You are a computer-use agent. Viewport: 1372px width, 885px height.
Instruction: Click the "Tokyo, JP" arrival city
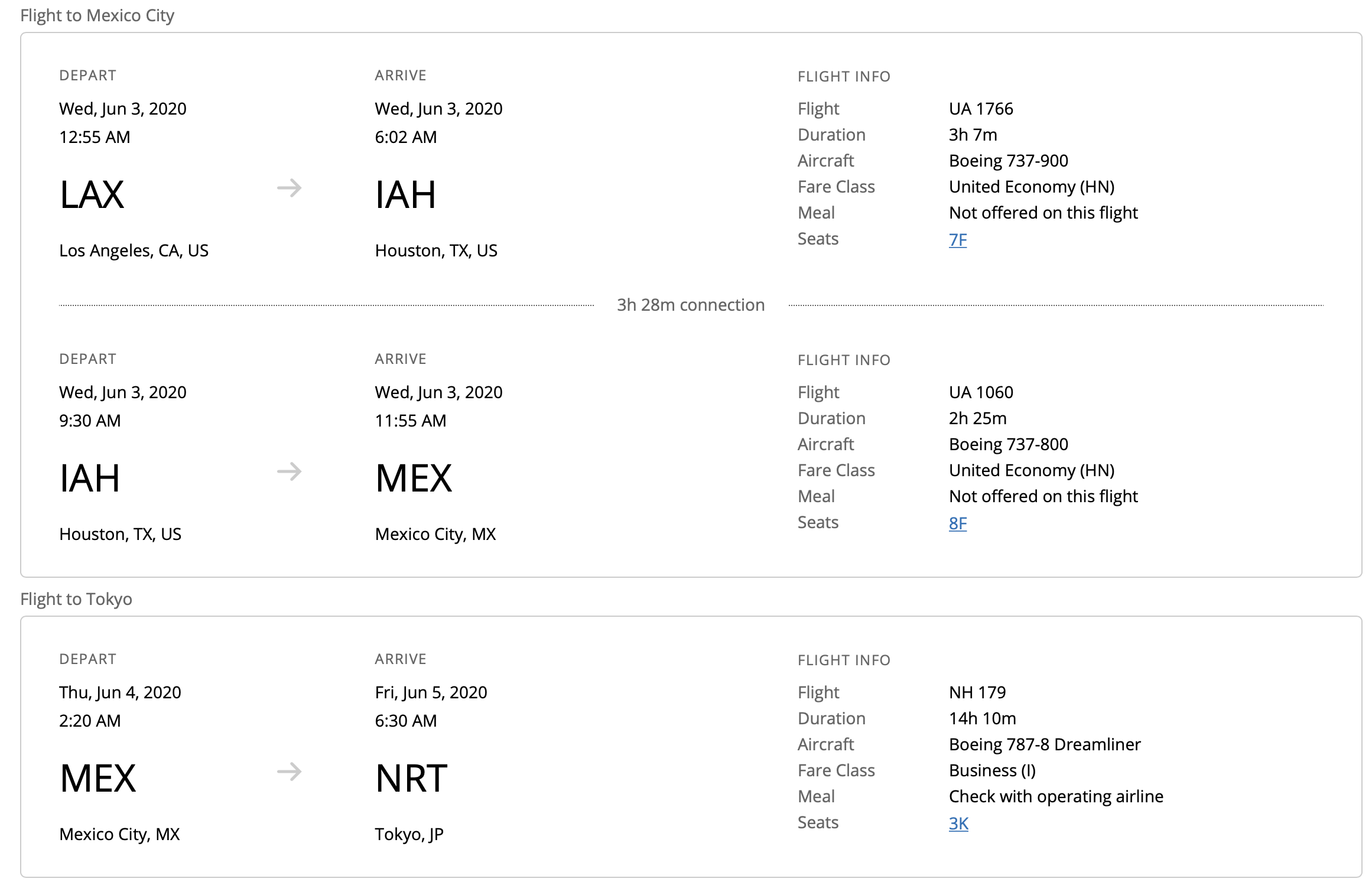click(409, 834)
